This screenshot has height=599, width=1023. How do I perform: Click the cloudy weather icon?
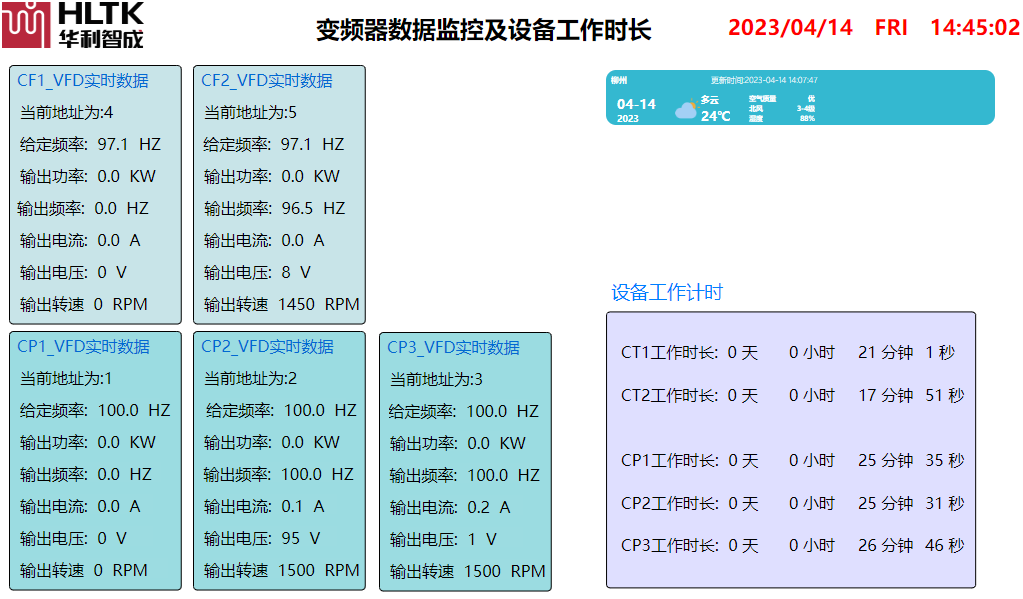(x=685, y=110)
